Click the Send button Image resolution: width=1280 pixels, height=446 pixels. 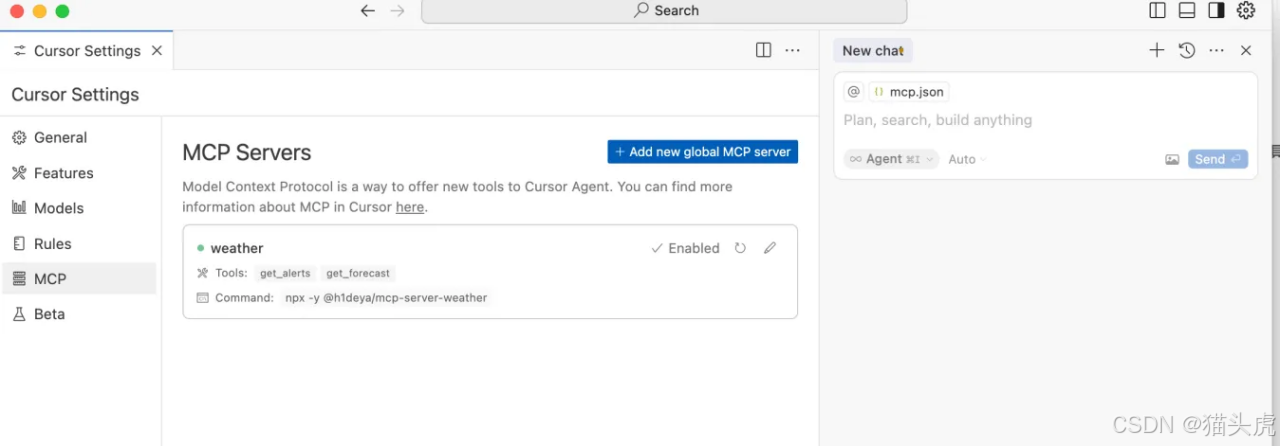pos(1218,159)
